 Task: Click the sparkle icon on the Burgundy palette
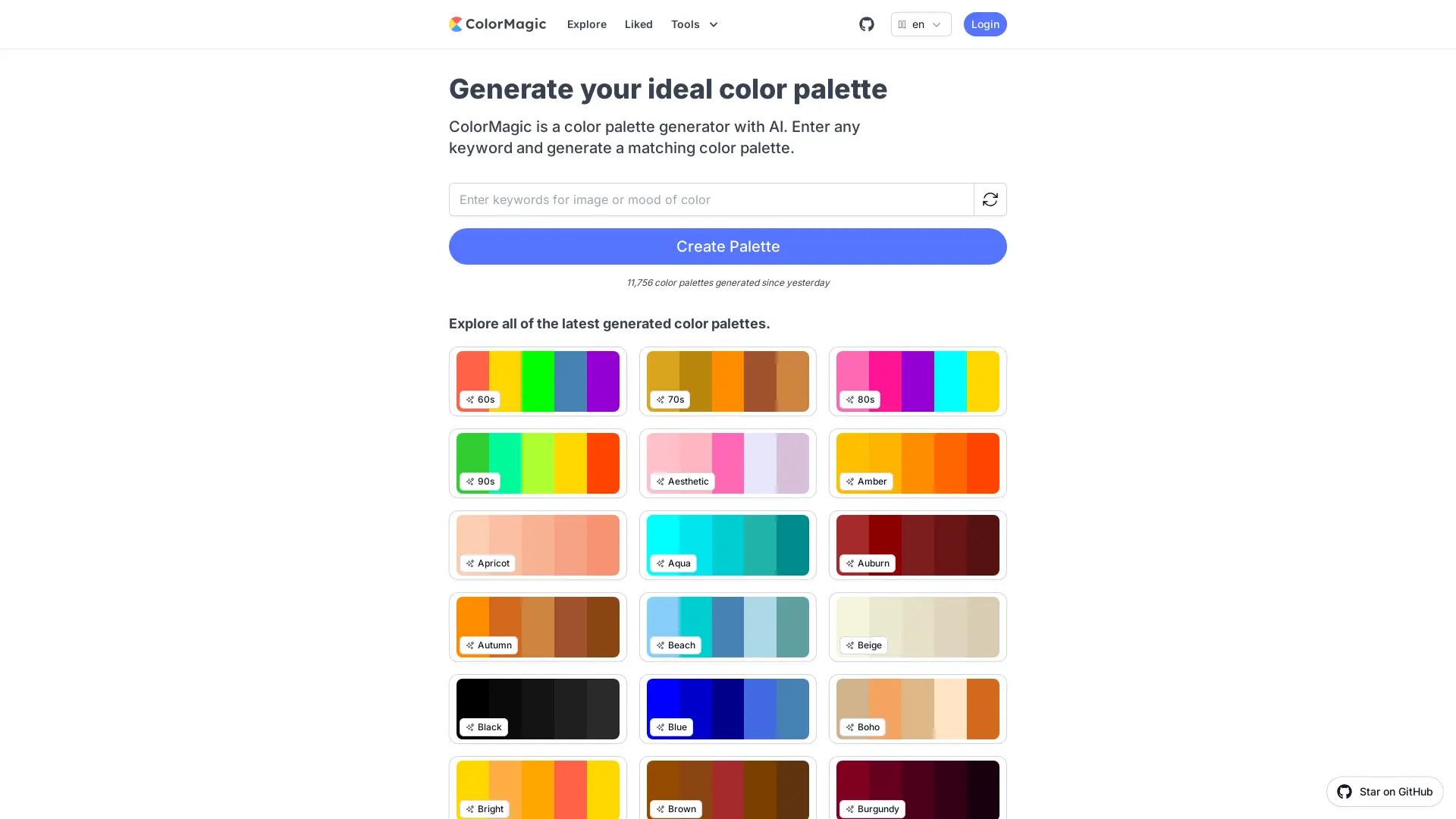850,808
